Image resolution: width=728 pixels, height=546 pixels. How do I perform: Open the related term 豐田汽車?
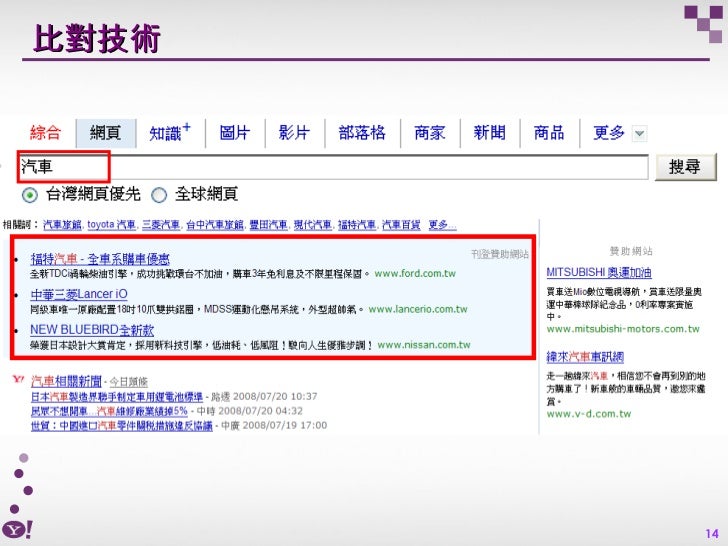pos(268,225)
